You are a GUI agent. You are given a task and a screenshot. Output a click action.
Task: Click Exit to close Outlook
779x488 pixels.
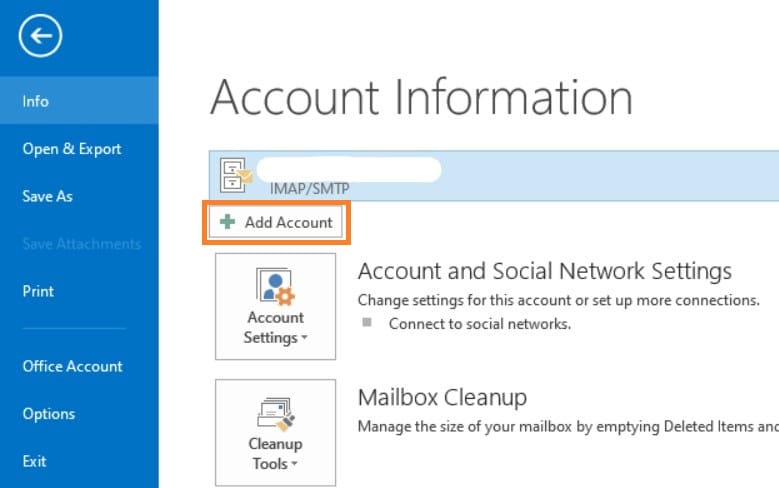click(34, 462)
